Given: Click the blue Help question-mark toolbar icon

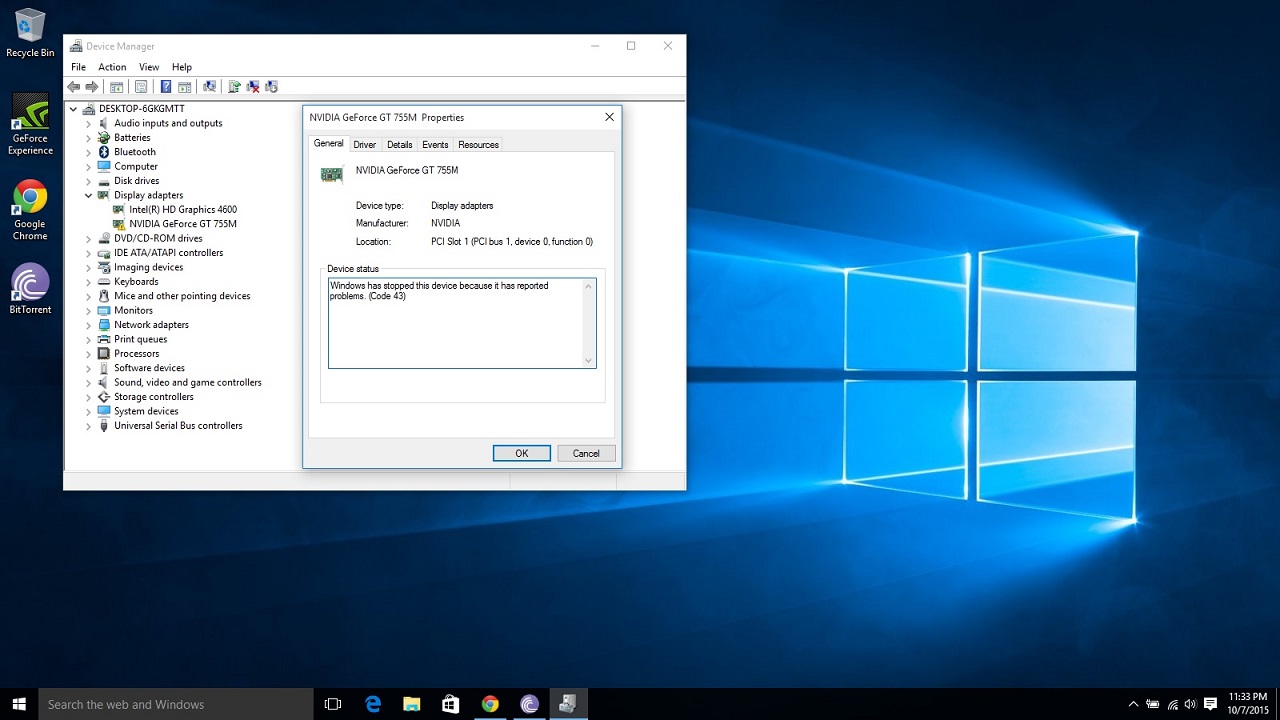Looking at the screenshot, I should [166, 87].
